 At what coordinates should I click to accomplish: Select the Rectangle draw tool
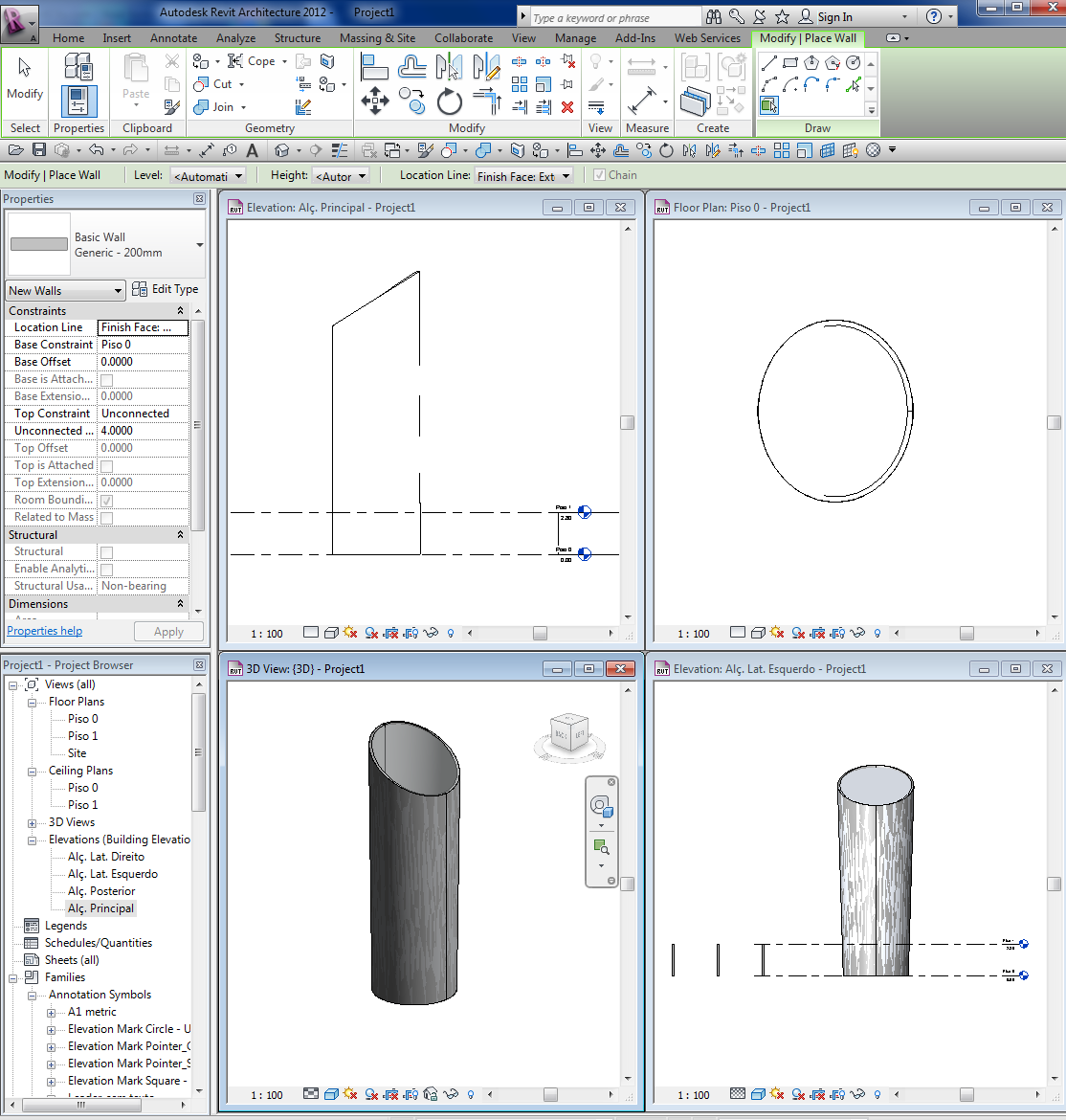tap(790, 63)
